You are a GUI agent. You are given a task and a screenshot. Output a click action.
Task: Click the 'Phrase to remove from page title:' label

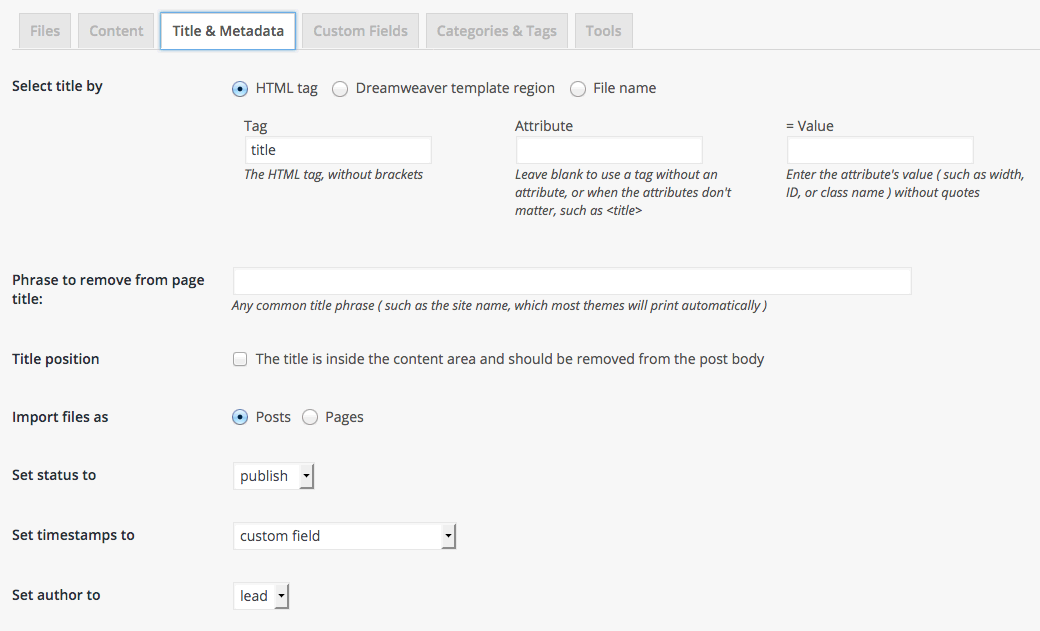(108, 289)
